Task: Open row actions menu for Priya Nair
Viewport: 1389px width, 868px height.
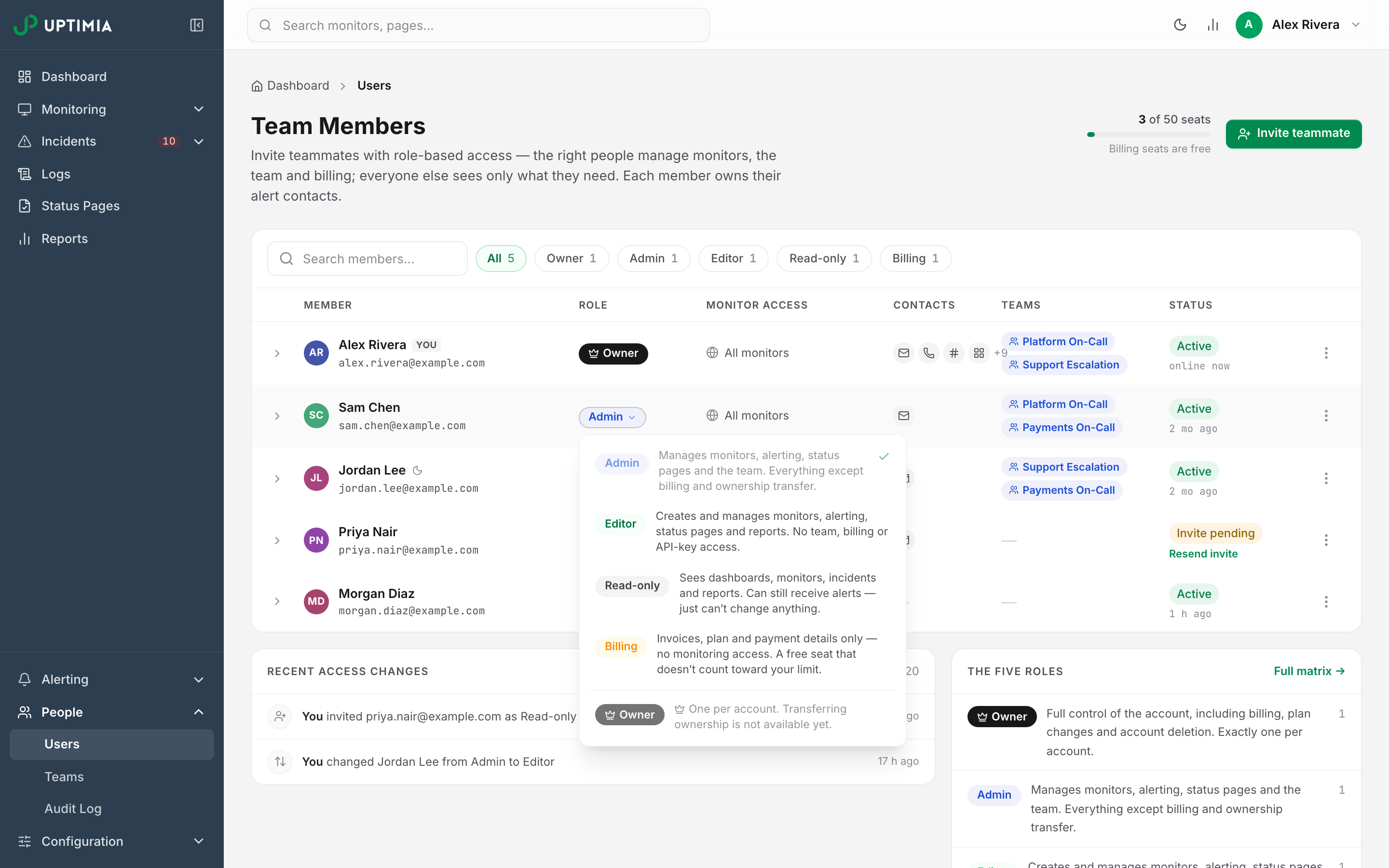Action: [x=1326, y=540]
